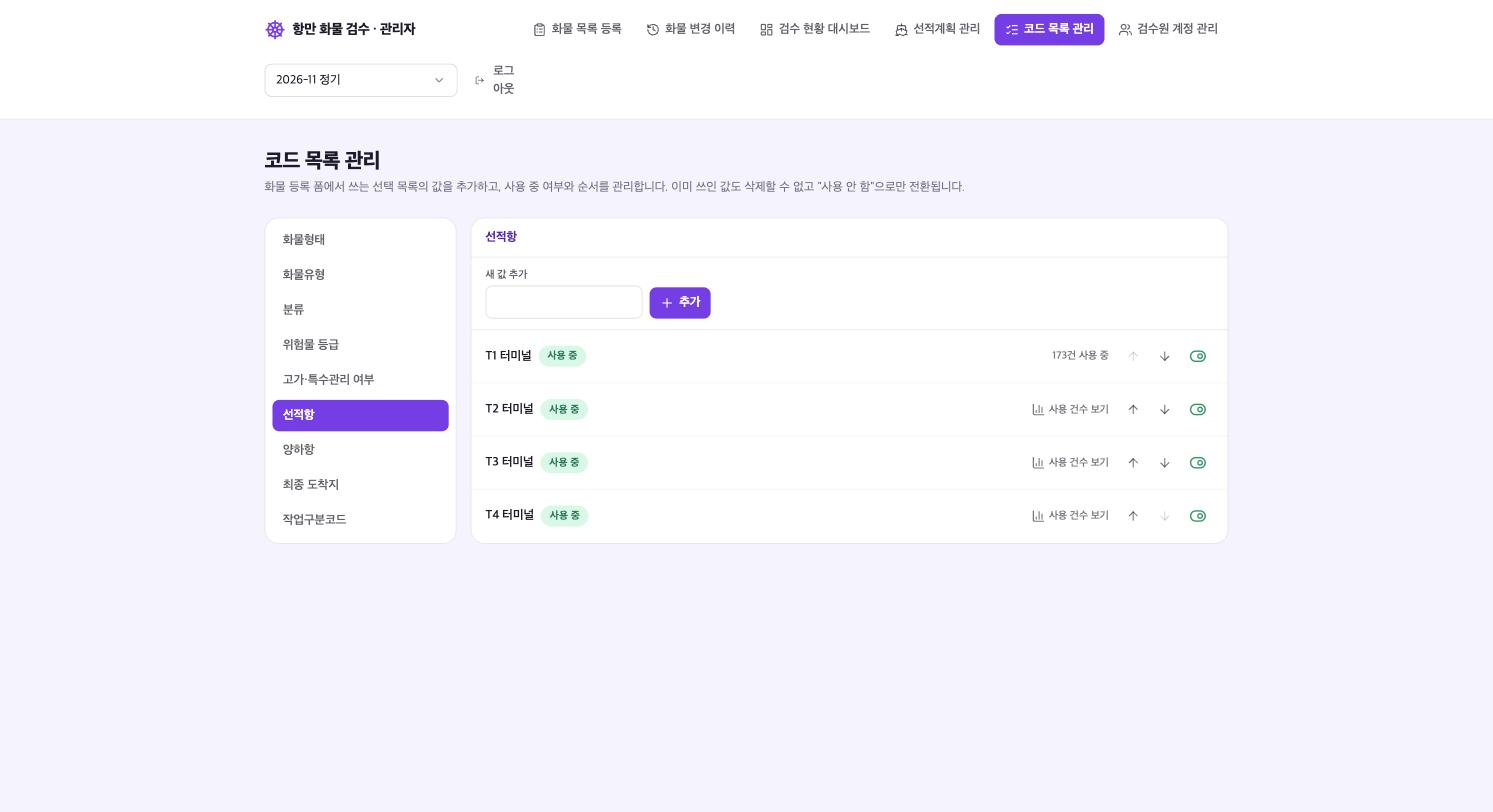Click 사용 중 badge on T4 터미널
1493x812 pixels.
(x=564, y=516)
